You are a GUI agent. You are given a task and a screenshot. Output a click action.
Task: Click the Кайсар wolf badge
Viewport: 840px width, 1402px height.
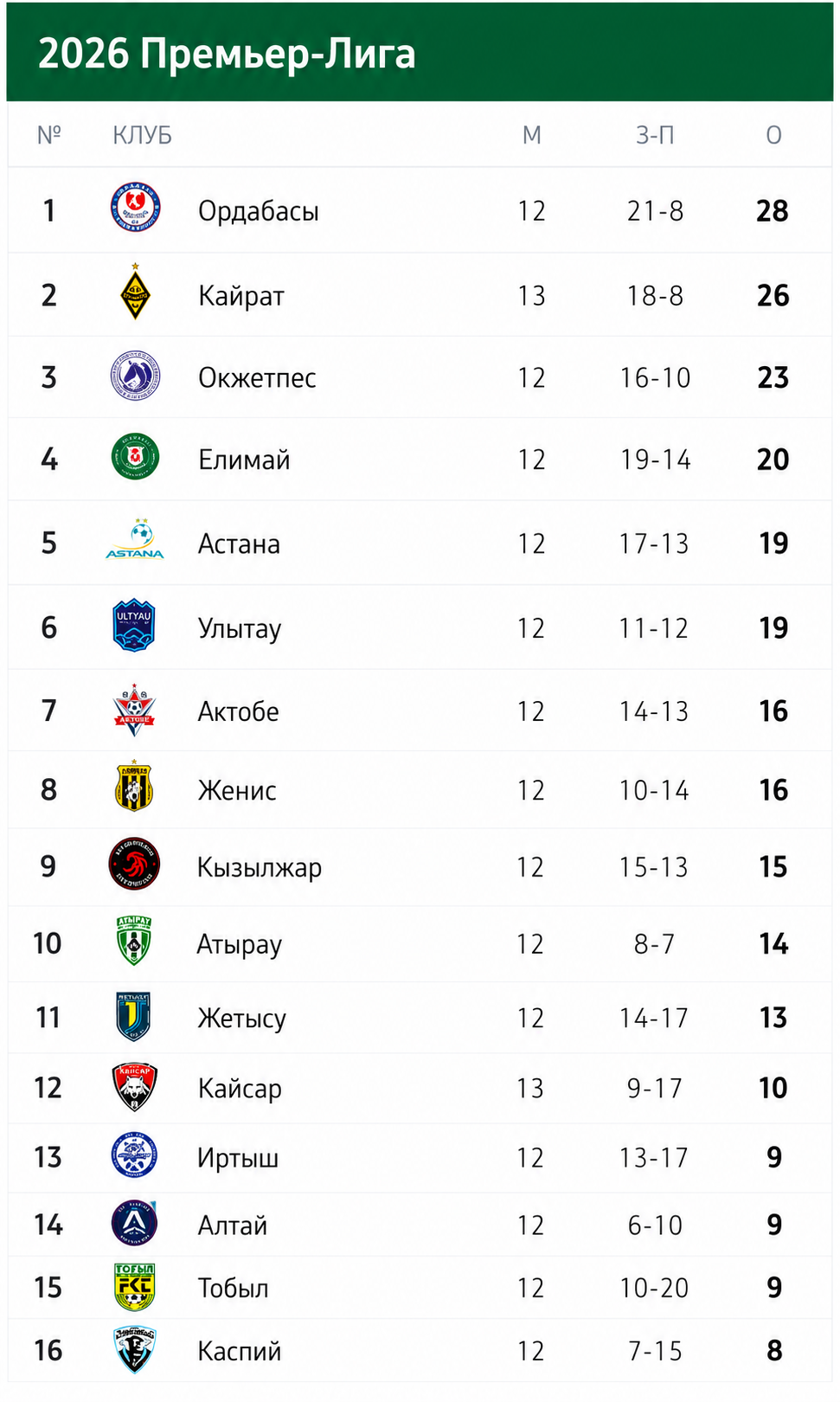[x=134, y=1087]
